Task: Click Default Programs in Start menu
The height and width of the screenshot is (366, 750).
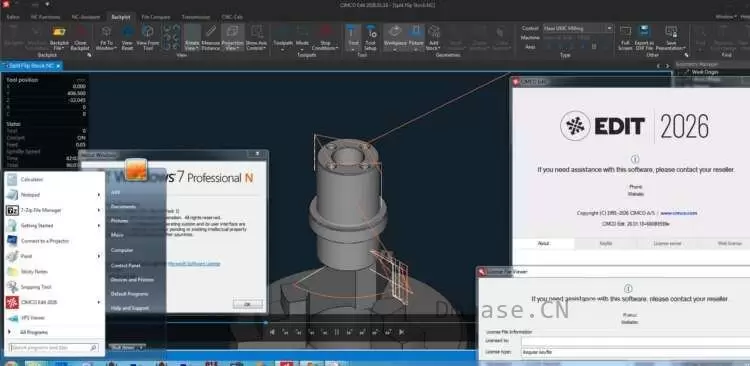Action: (129, 294)
